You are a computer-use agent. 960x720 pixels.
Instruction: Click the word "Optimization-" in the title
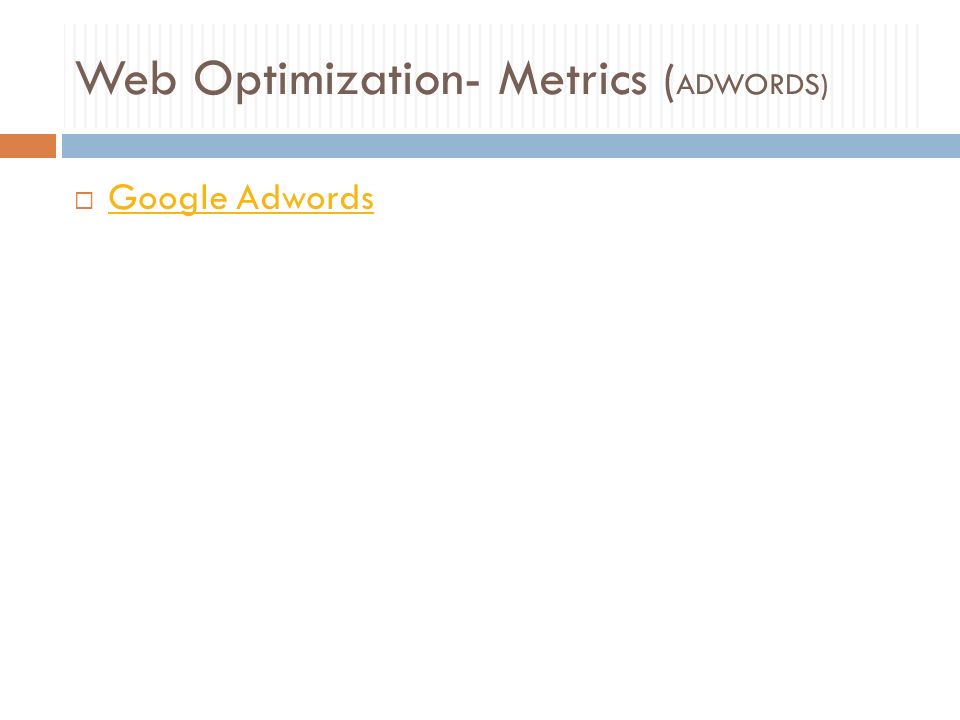click(337, 80)
